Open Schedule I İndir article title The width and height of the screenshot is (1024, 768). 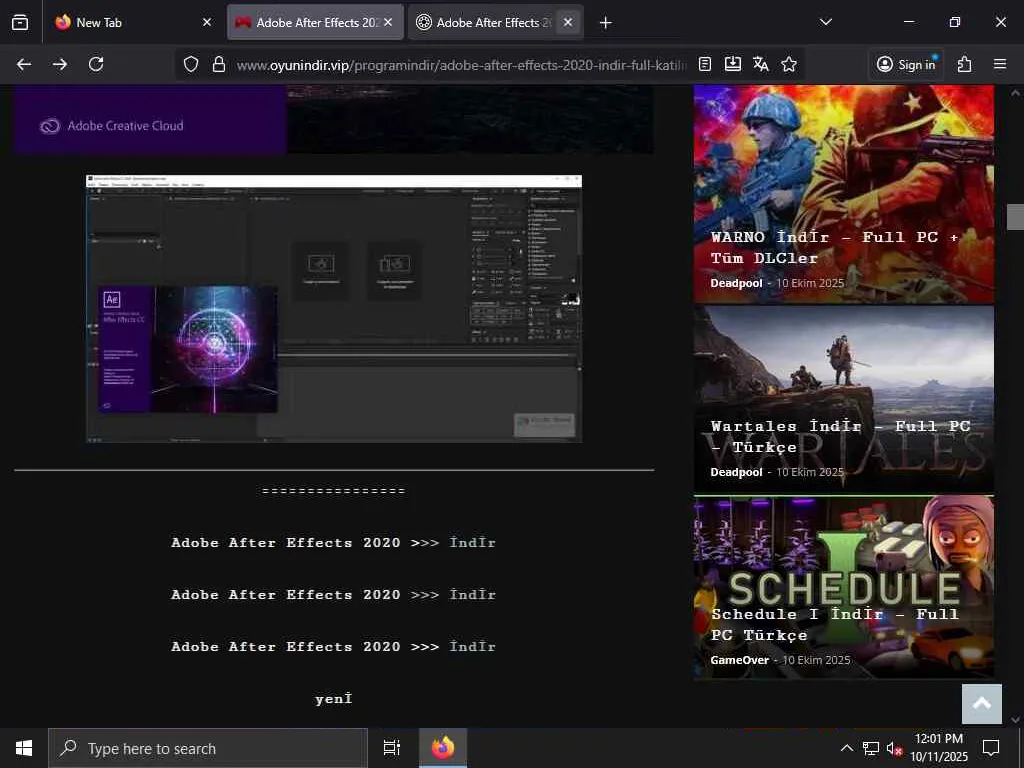click(x=835, y=624)
